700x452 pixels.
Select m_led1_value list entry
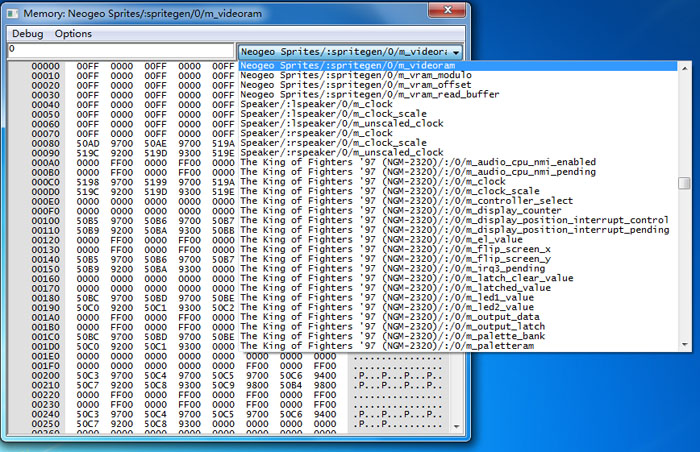(458, 298)
